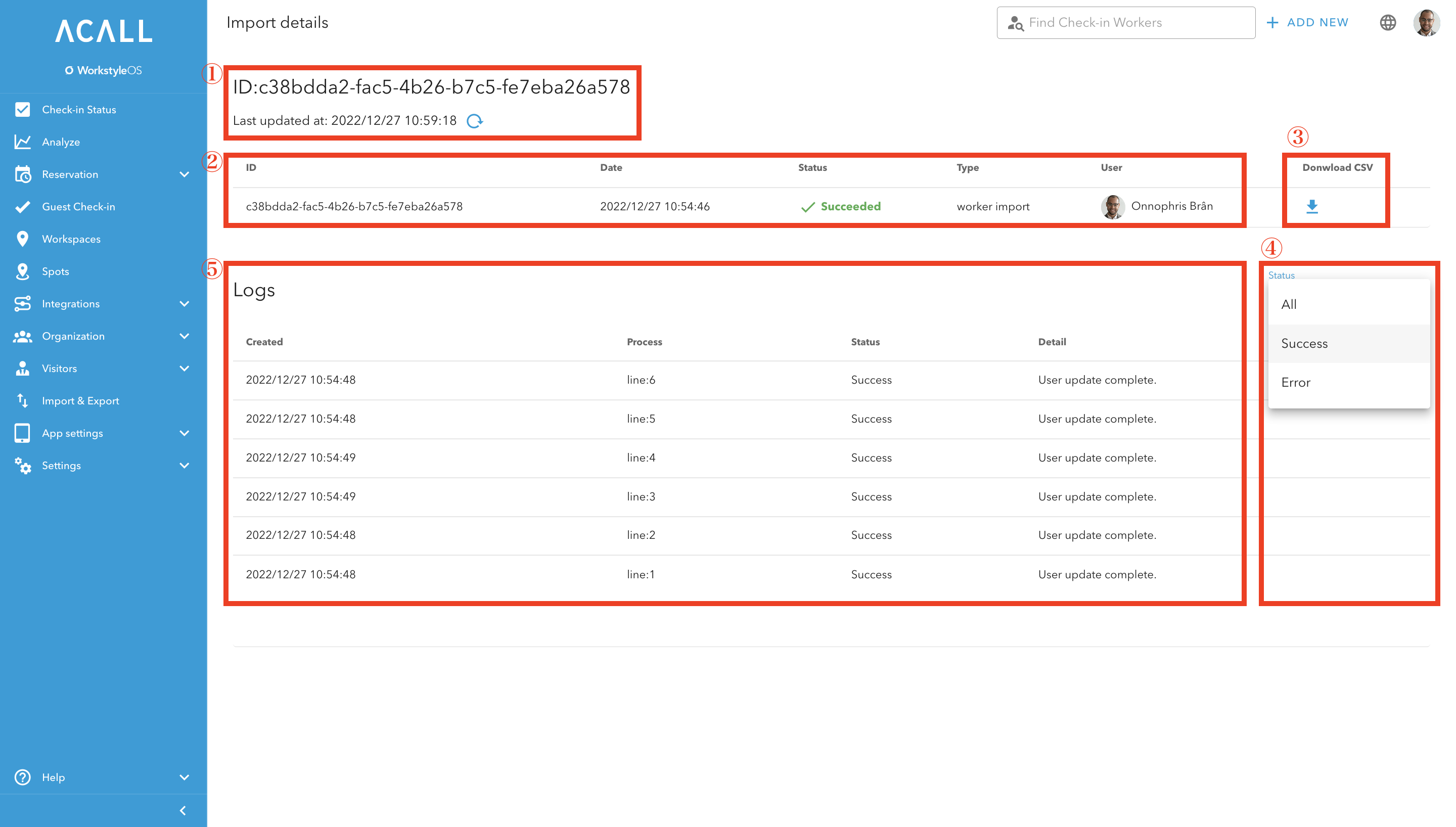Download the import CSV file
Screen dimensions: 1456x827
pyautogui.click(x=1312, y=206)
